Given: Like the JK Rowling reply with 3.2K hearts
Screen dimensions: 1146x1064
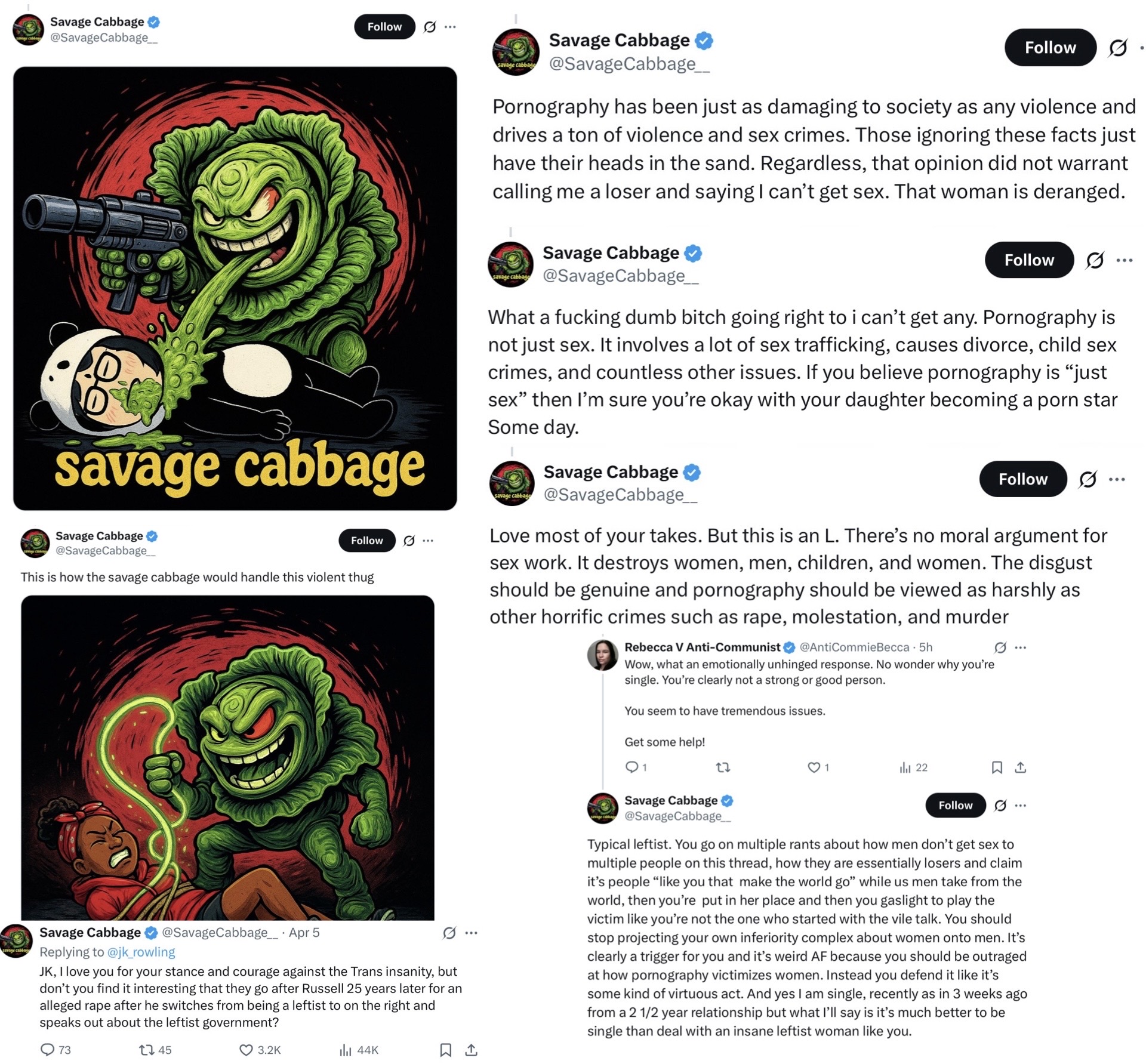Looking at the screenshot, I should pyautogui.click(x=245, y=1050).
